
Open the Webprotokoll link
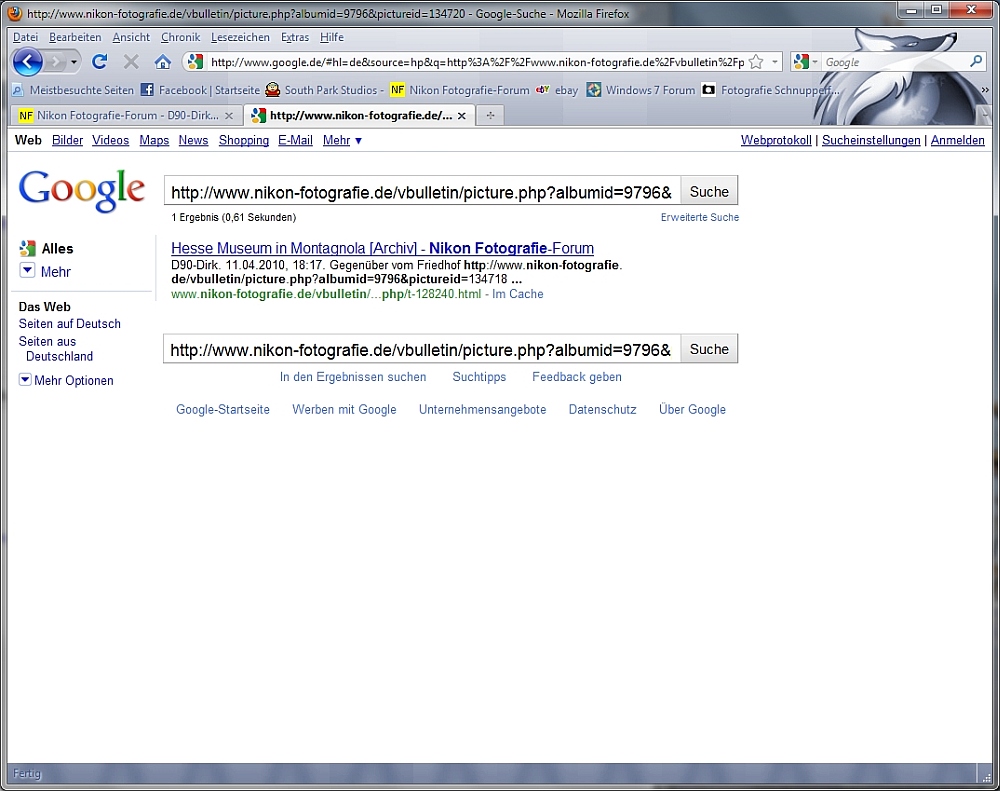(x=776, y=140)
